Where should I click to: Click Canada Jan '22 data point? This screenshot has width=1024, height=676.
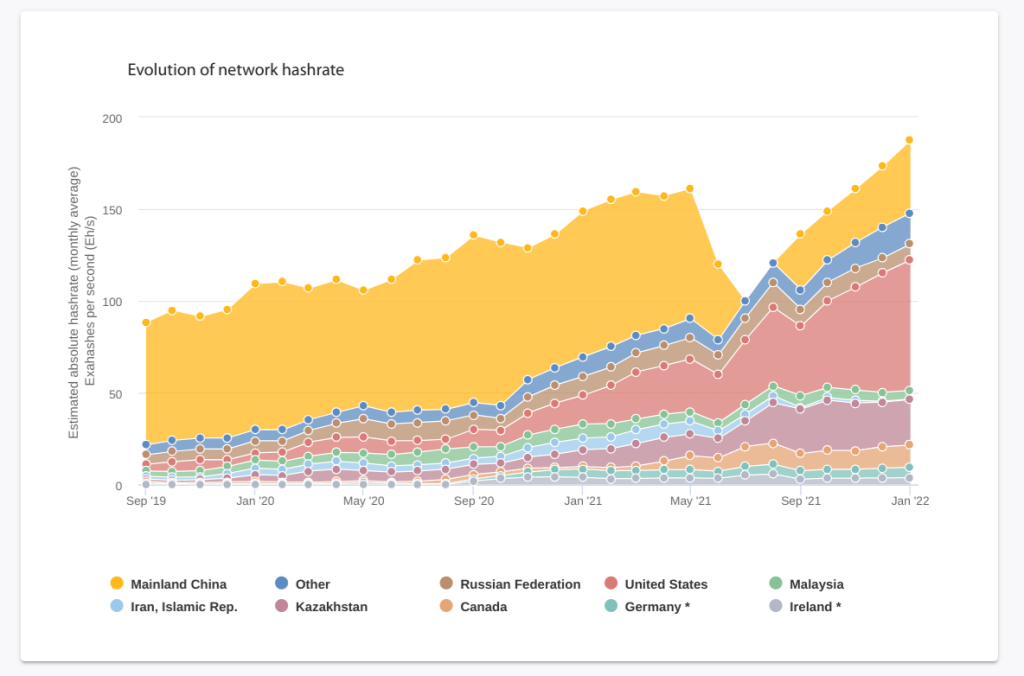(x=909, y=445)
